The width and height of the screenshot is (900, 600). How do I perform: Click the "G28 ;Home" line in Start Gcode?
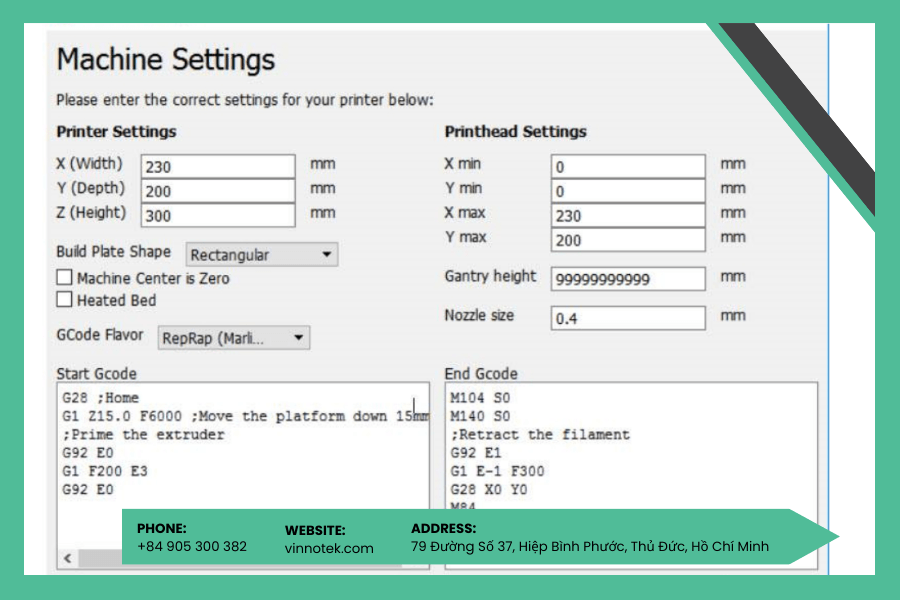(100, 397)
